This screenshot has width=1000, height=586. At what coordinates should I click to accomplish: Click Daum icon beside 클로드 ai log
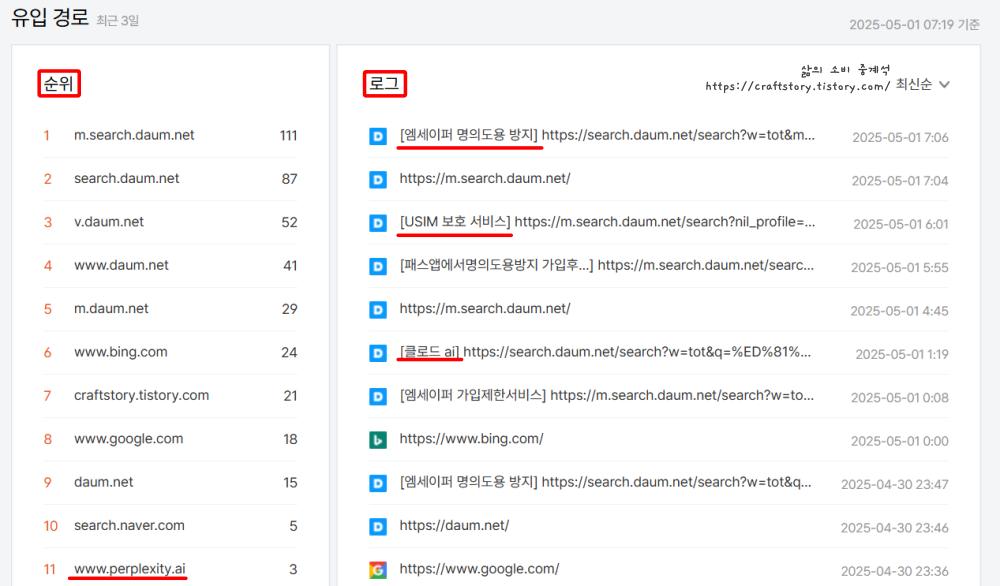click(x=378, y=353)
